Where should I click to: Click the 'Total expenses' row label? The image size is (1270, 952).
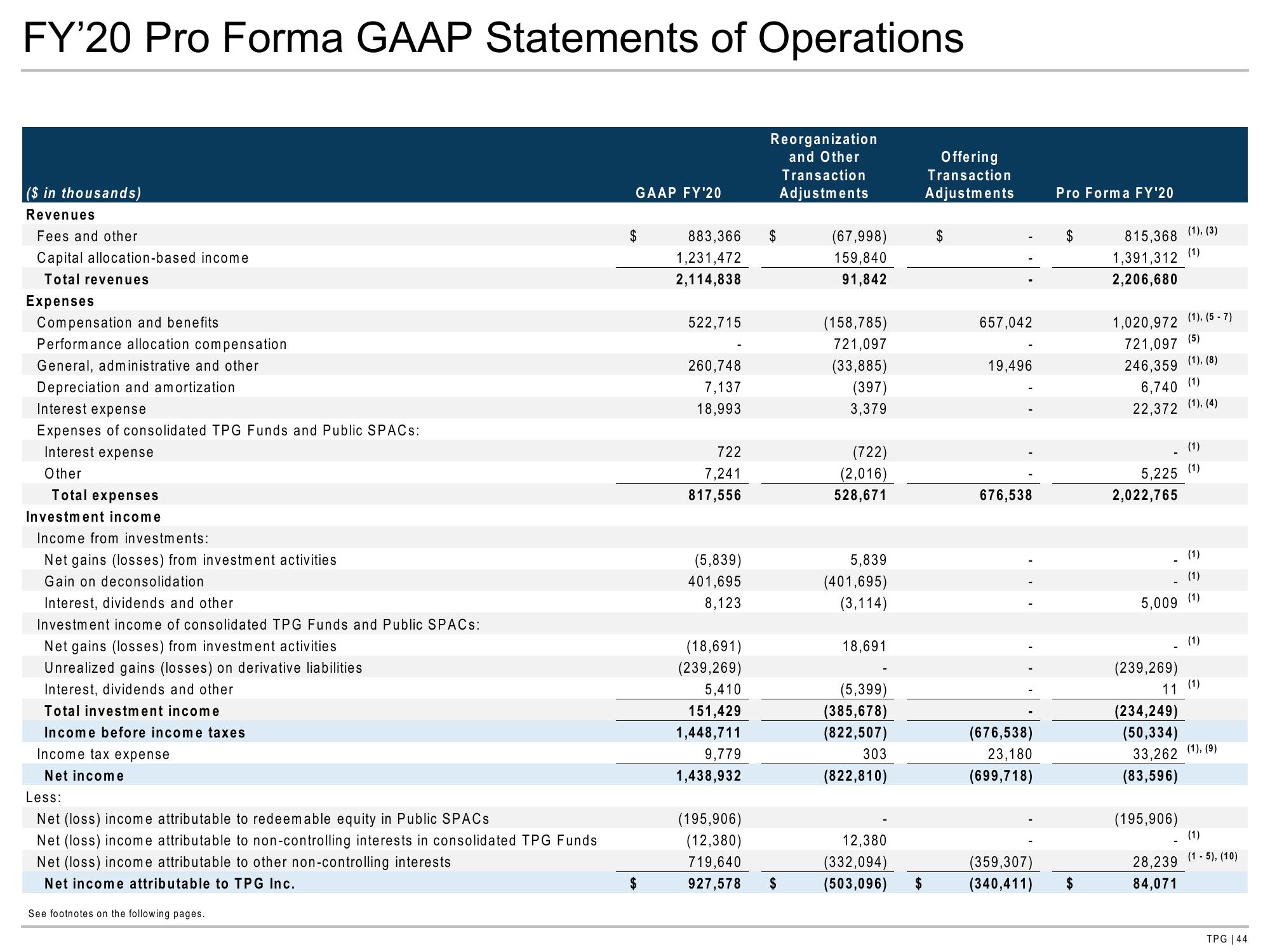tap(105, 495)
